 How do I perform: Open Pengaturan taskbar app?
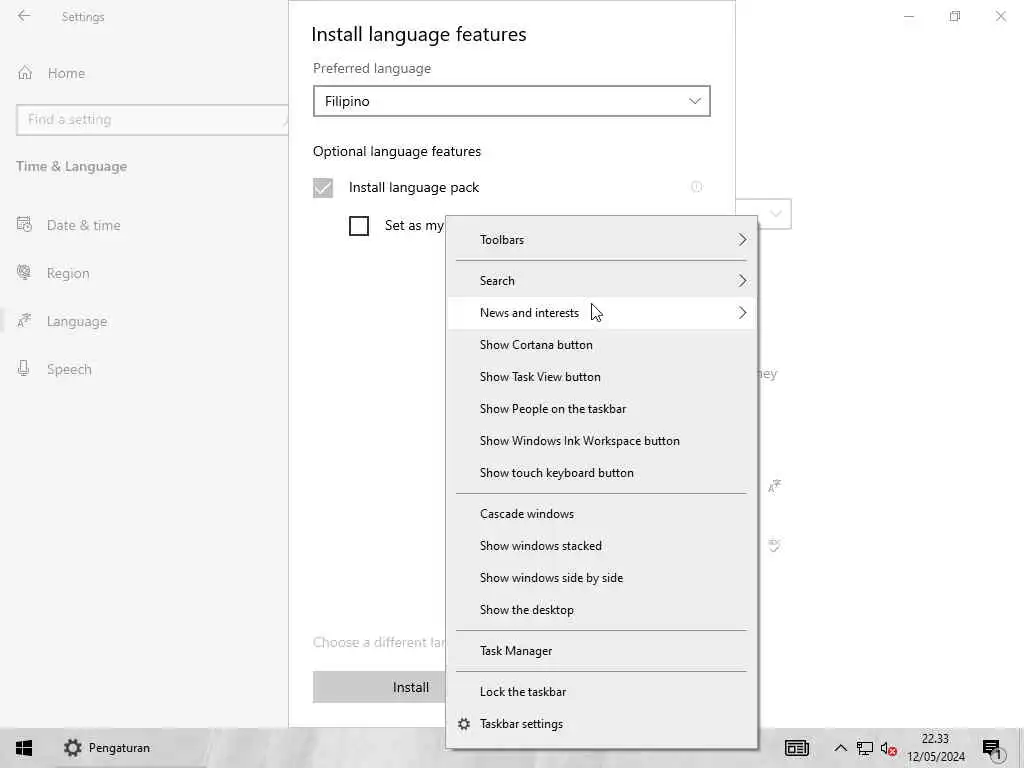(108, 748)
